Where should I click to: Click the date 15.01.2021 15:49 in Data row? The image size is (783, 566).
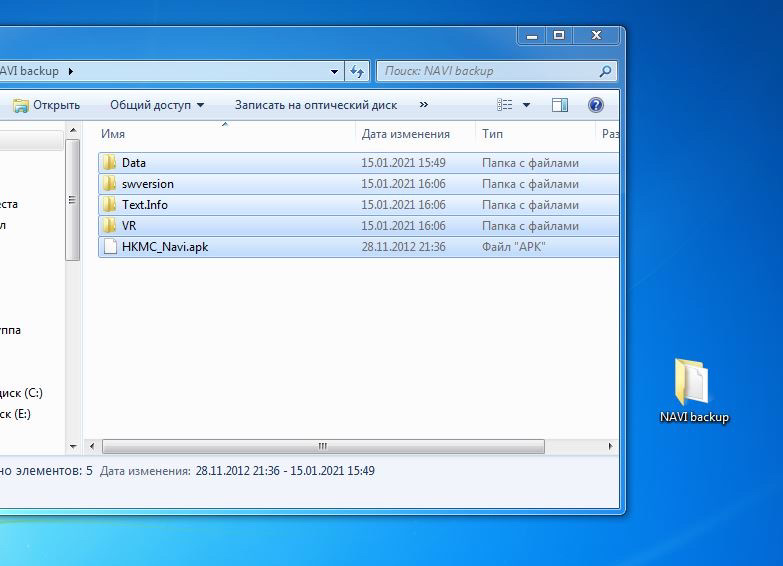pyautogui.click(x=403, y=163)
